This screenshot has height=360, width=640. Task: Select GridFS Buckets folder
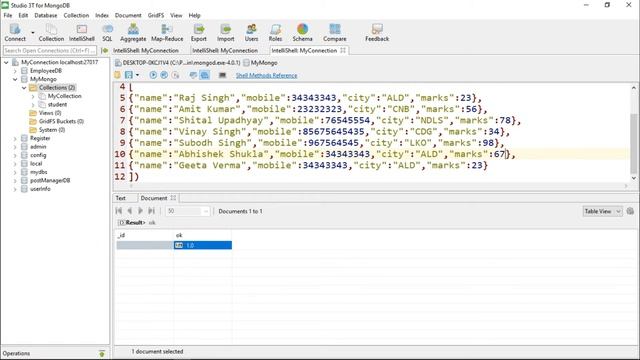pos(61,122)
